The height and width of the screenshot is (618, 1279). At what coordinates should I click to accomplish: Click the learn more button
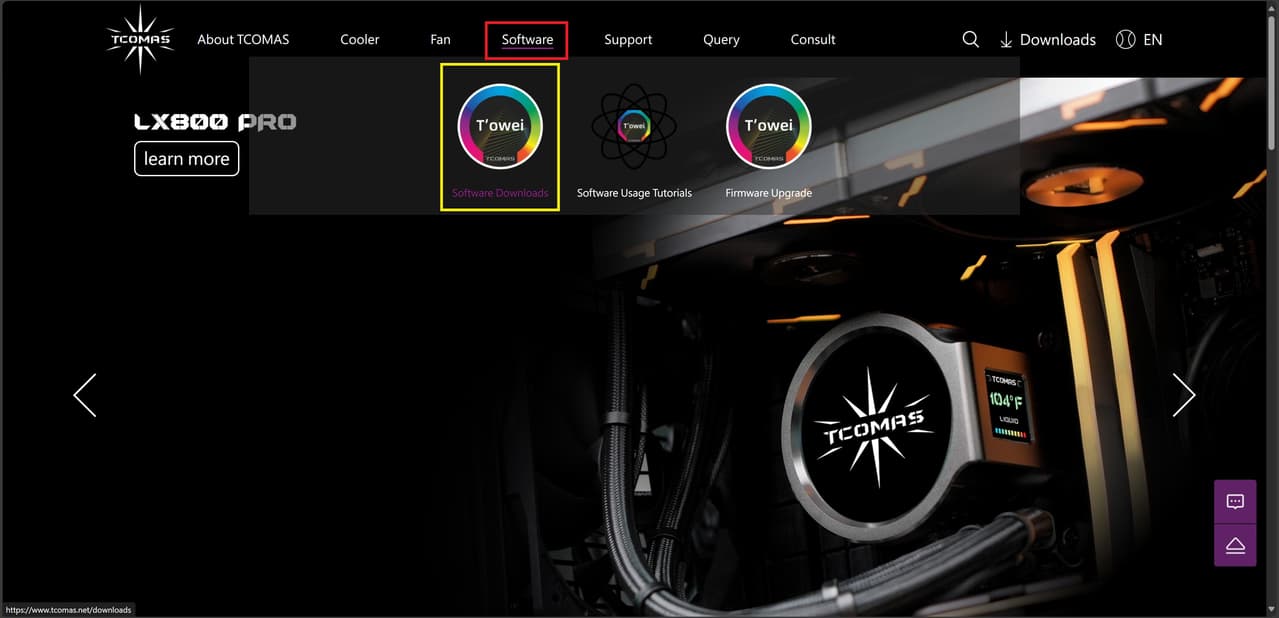pos(187,158)
